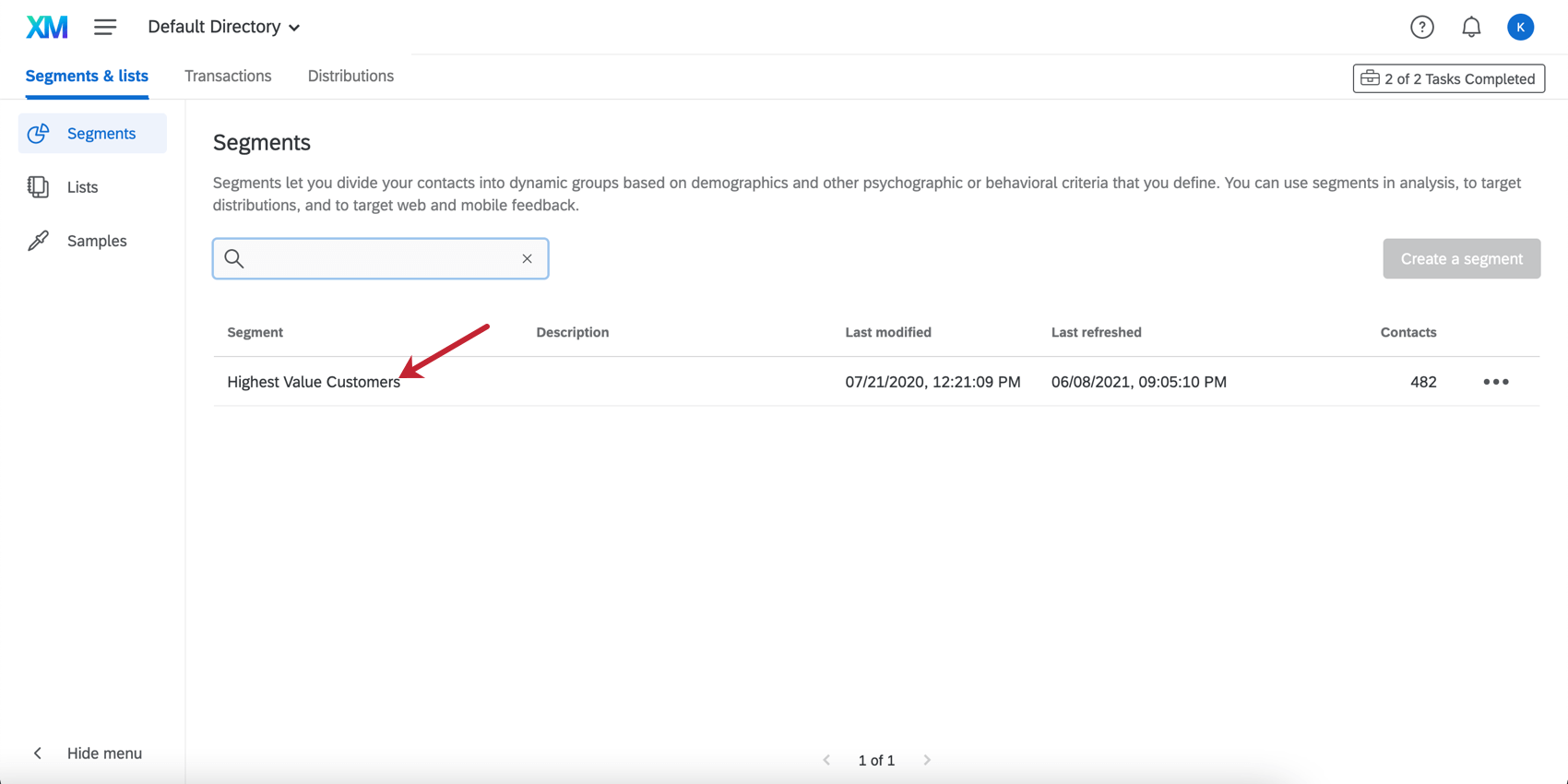
Task: Focus the segment search input field
Action: point(381,259)
